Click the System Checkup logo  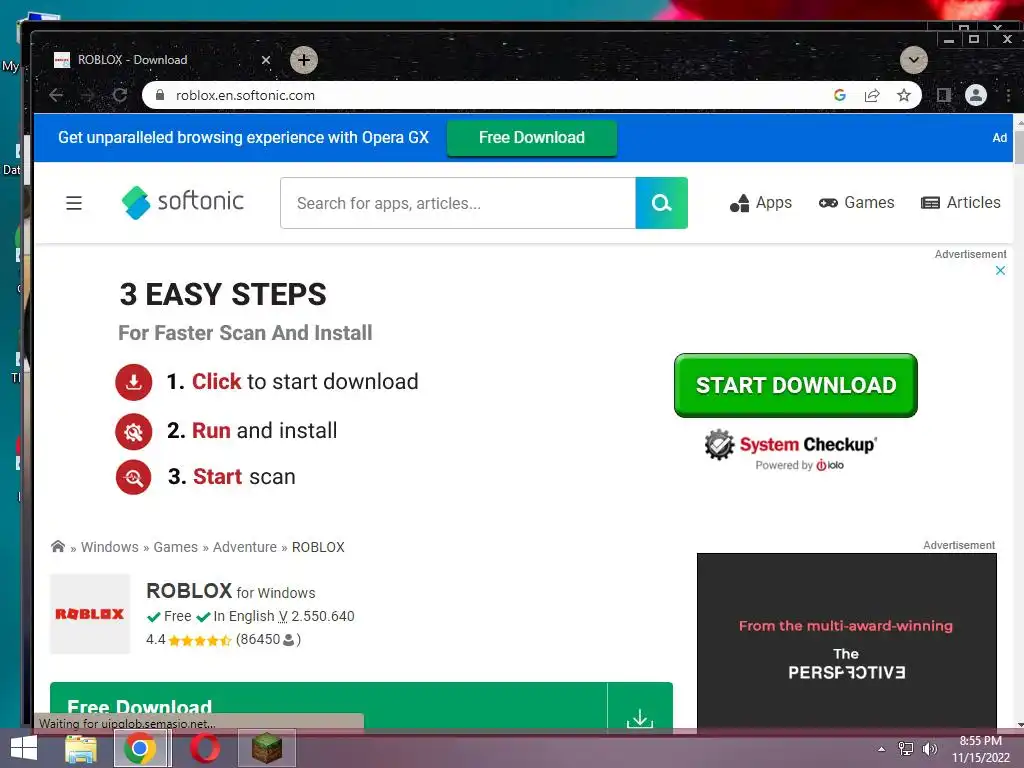pos(791,450)
